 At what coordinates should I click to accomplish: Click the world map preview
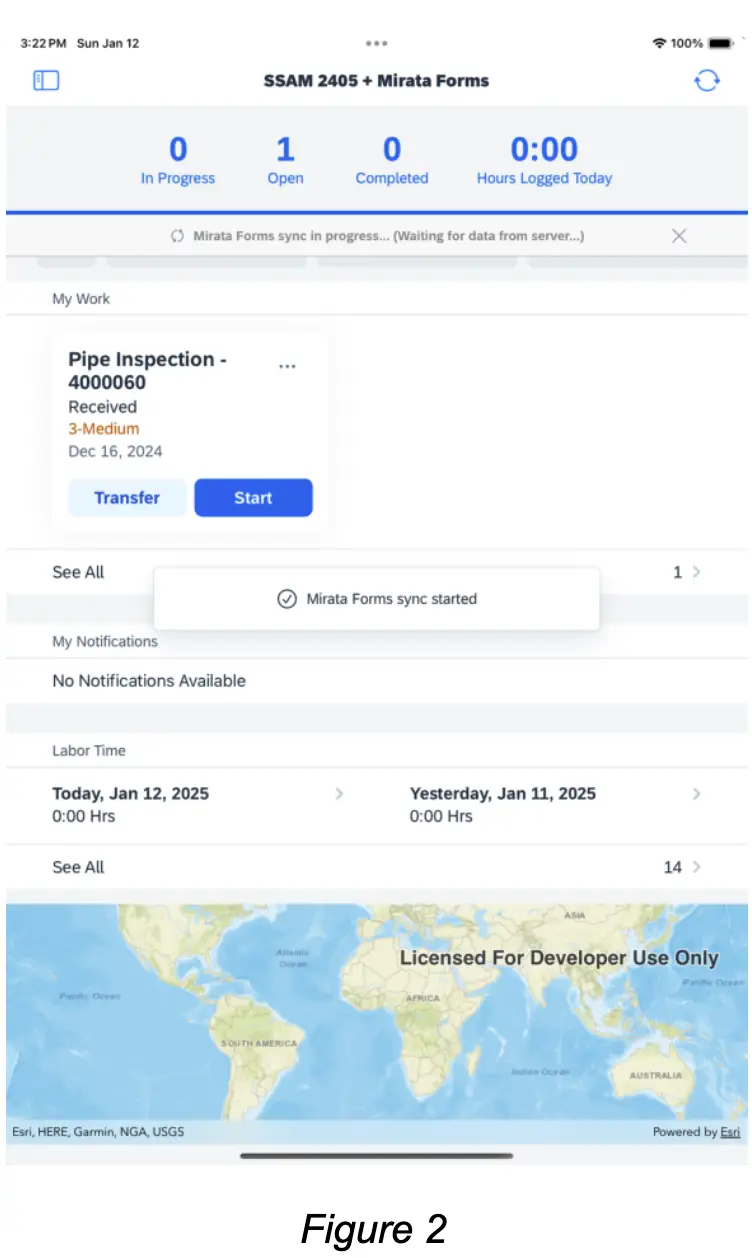tap(376, 1010)
